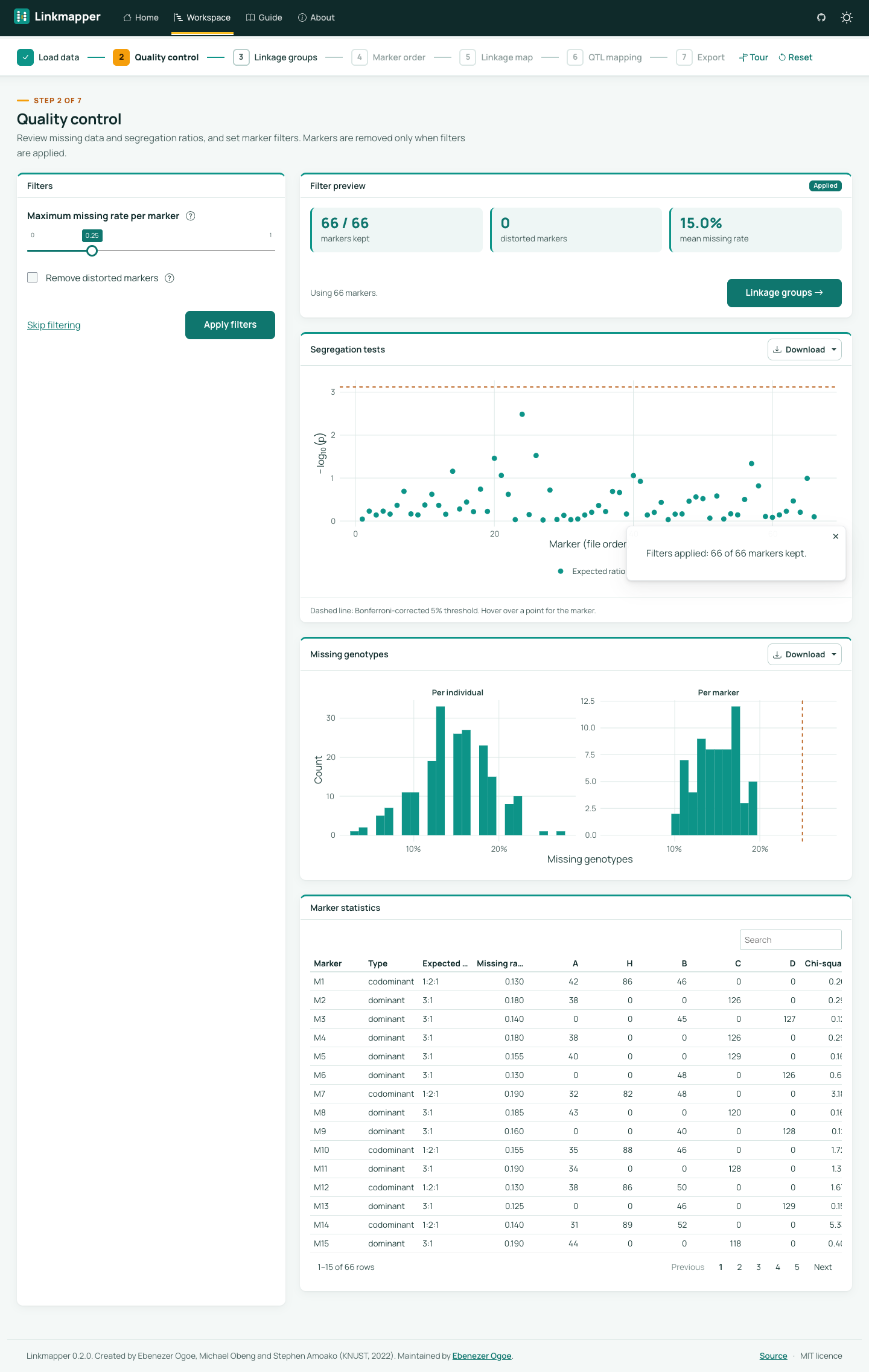
Task: Click the missing rate slider handle
Action: coord(92,250)
